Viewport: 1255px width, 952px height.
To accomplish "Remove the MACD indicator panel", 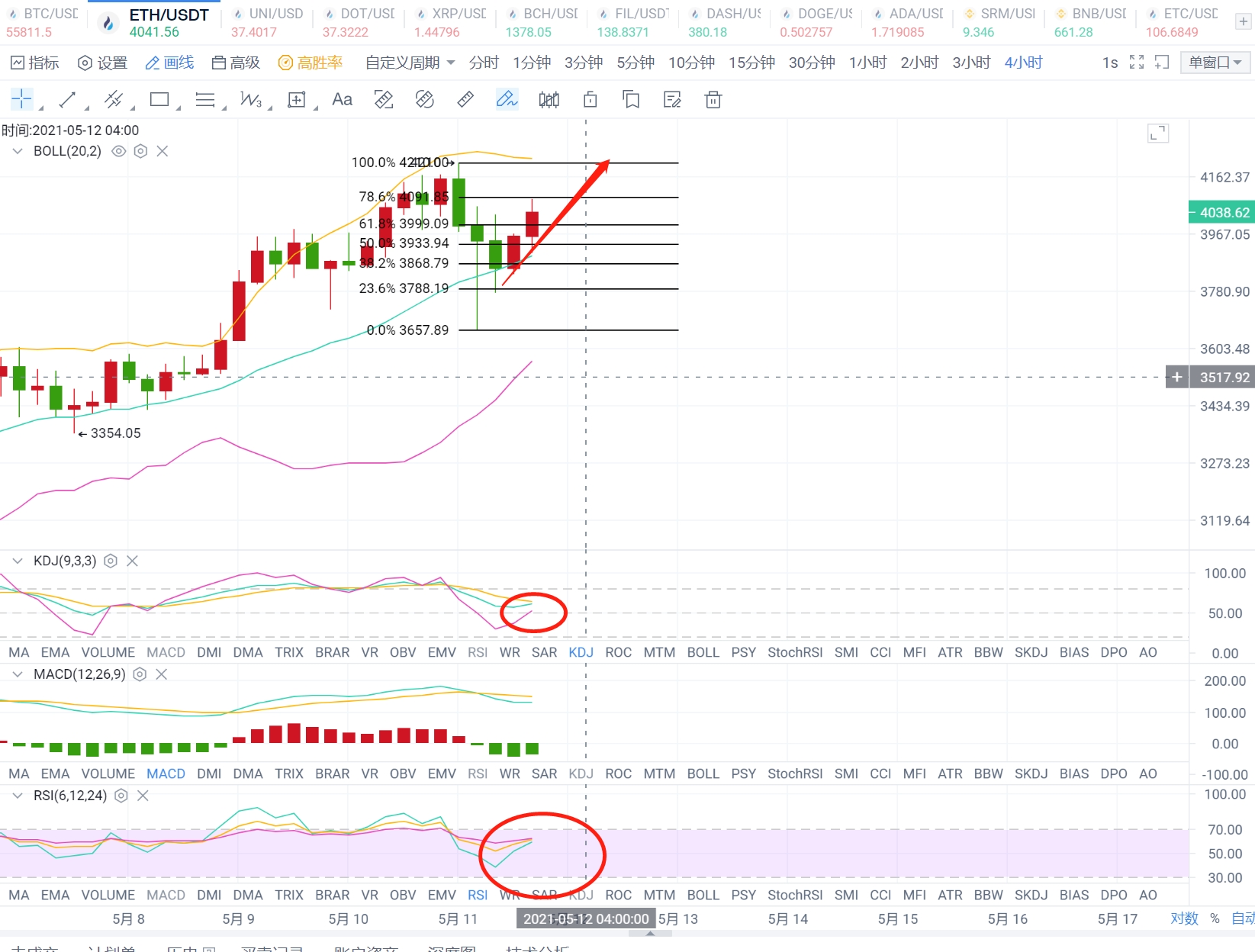I will (x=161, y=674).
